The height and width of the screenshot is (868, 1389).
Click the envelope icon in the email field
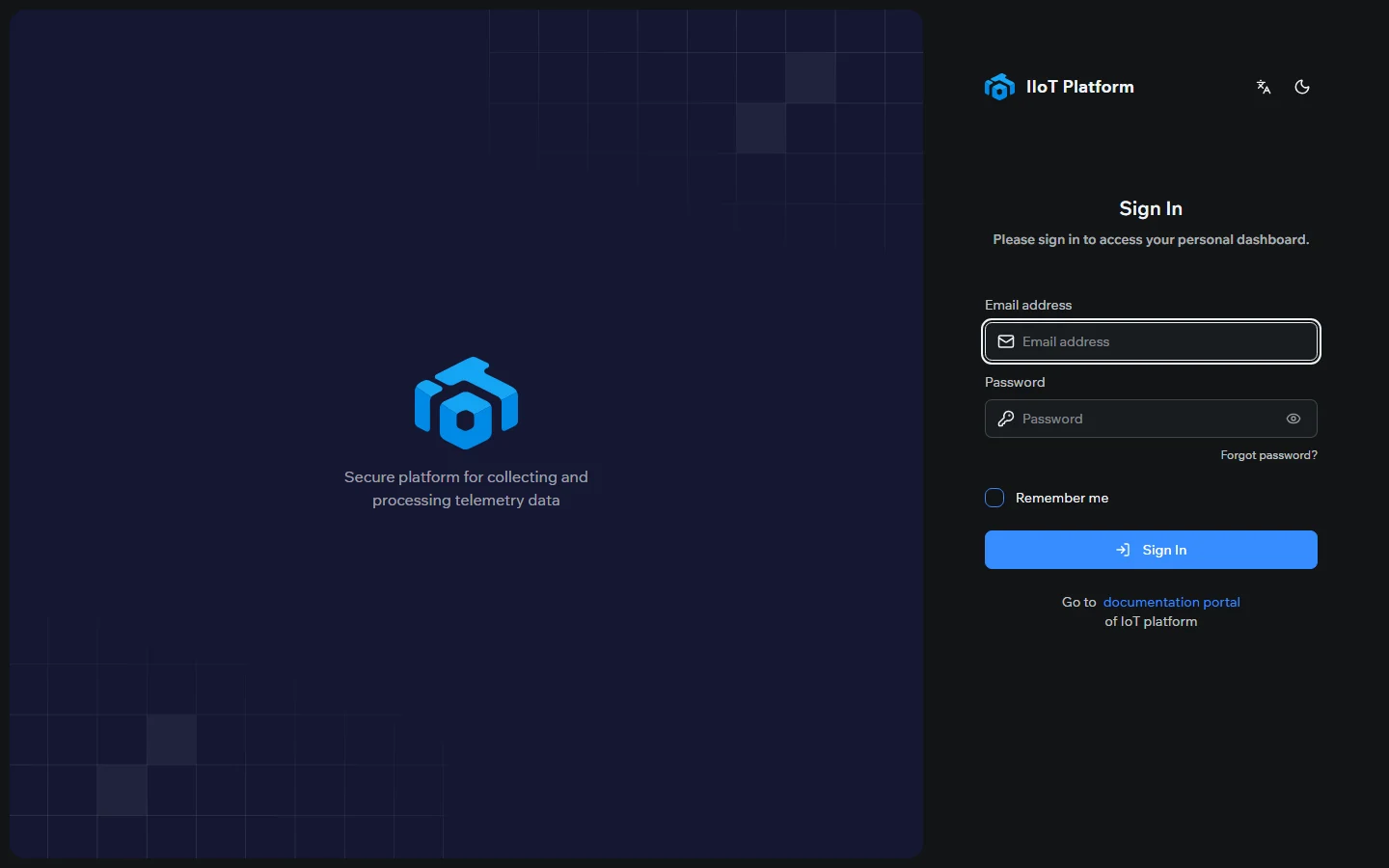point(1006,341)
